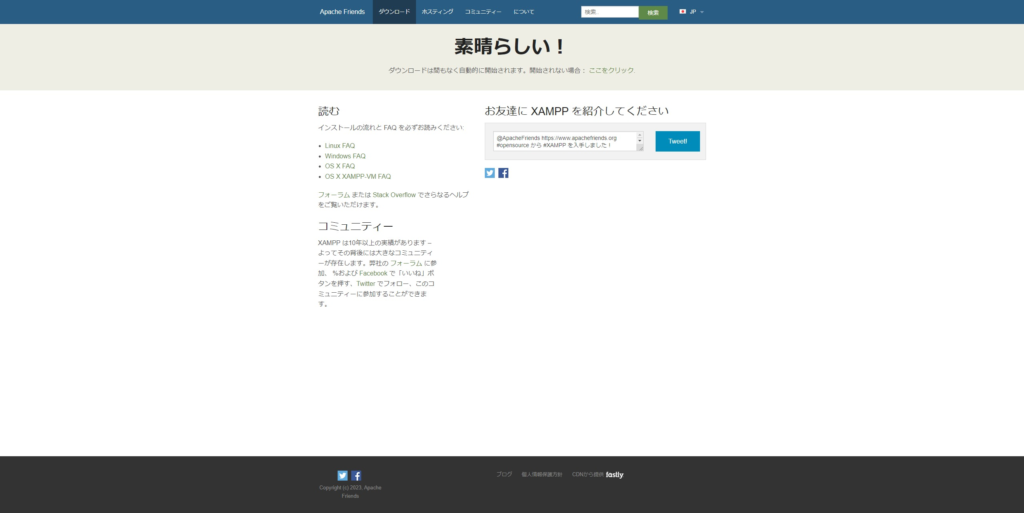The image size is (1024, 513).
Task: Click the CDNから提供 footer text
Action: tap(588, 474)
